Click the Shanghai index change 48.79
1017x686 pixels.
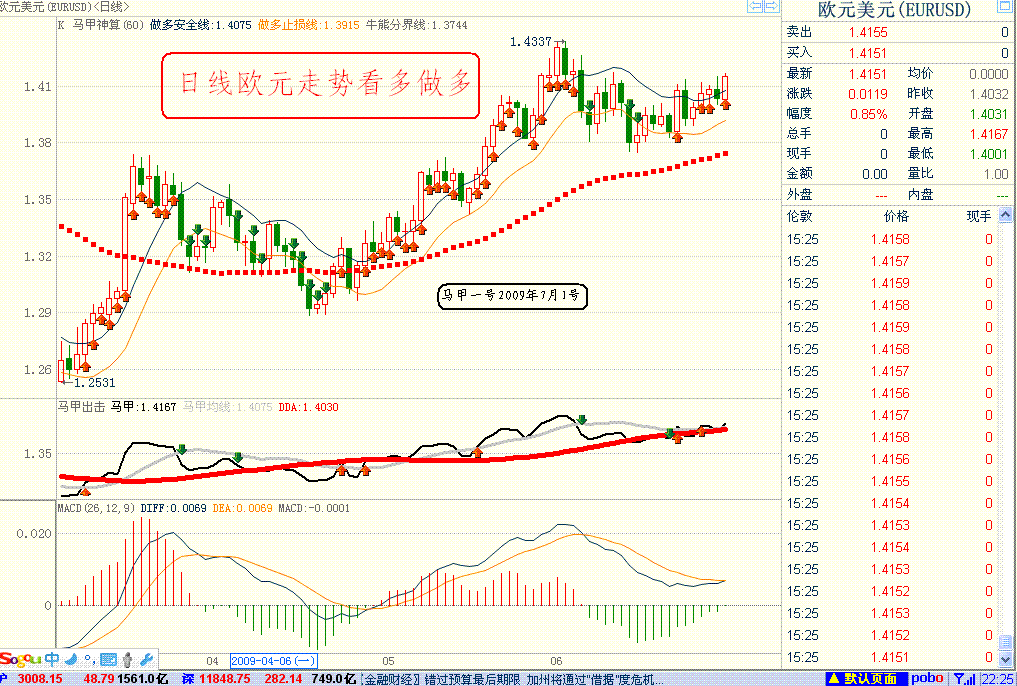(97, 679)
